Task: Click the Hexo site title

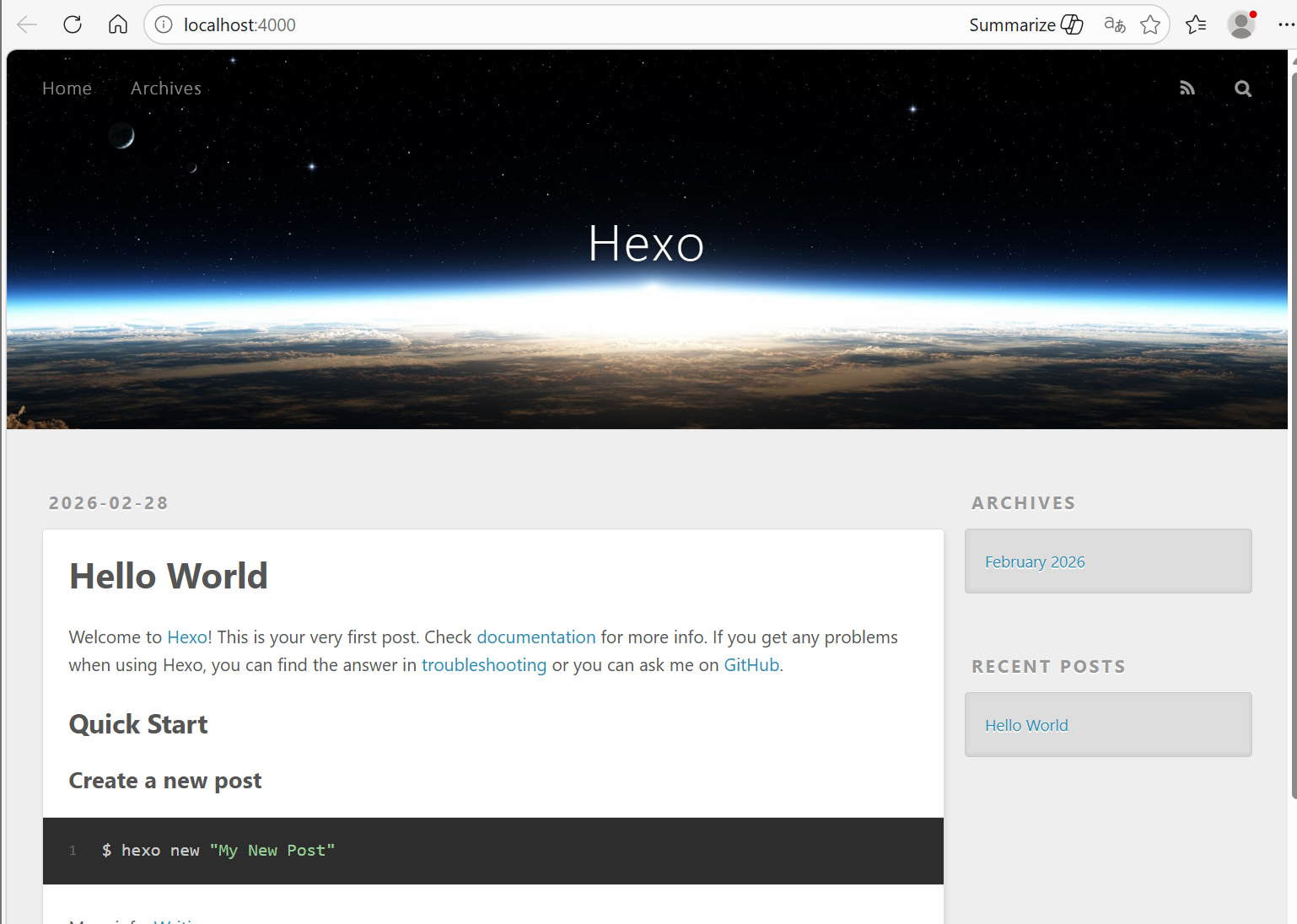Action: click(646, 244)
